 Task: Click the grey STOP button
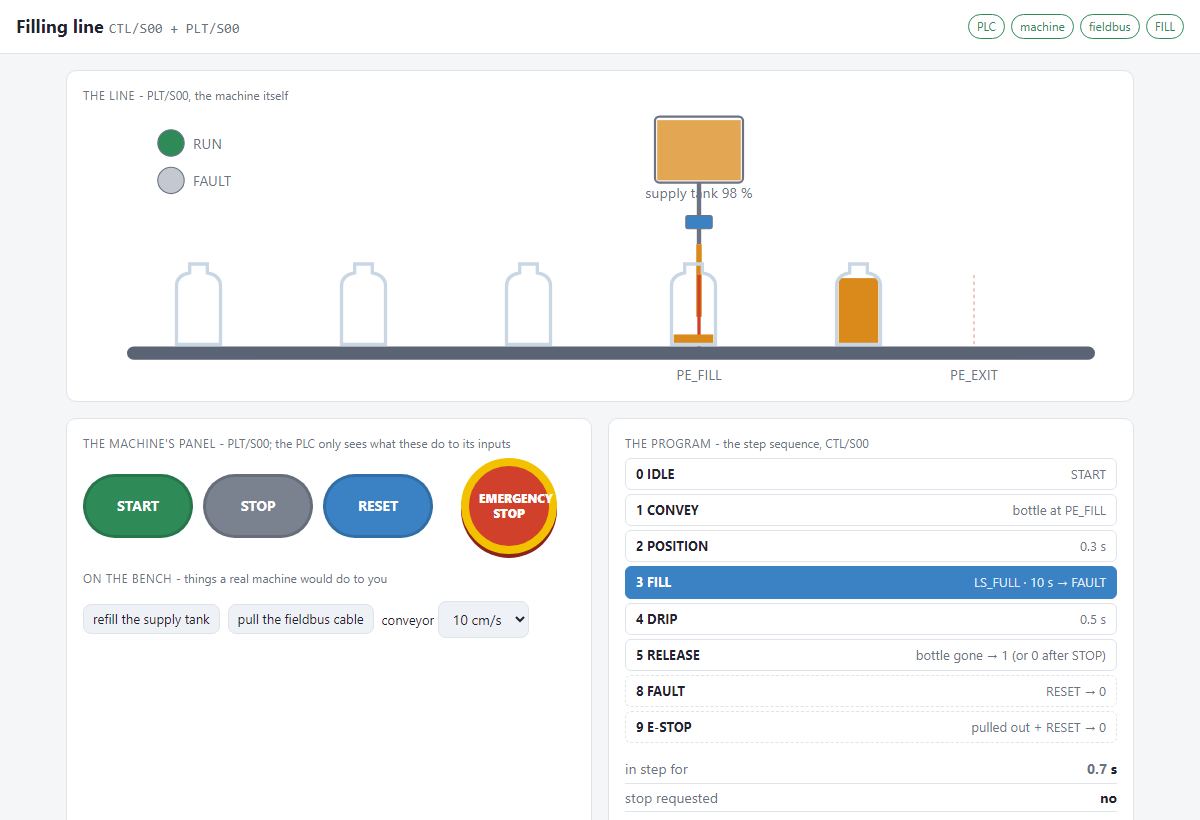258,506
